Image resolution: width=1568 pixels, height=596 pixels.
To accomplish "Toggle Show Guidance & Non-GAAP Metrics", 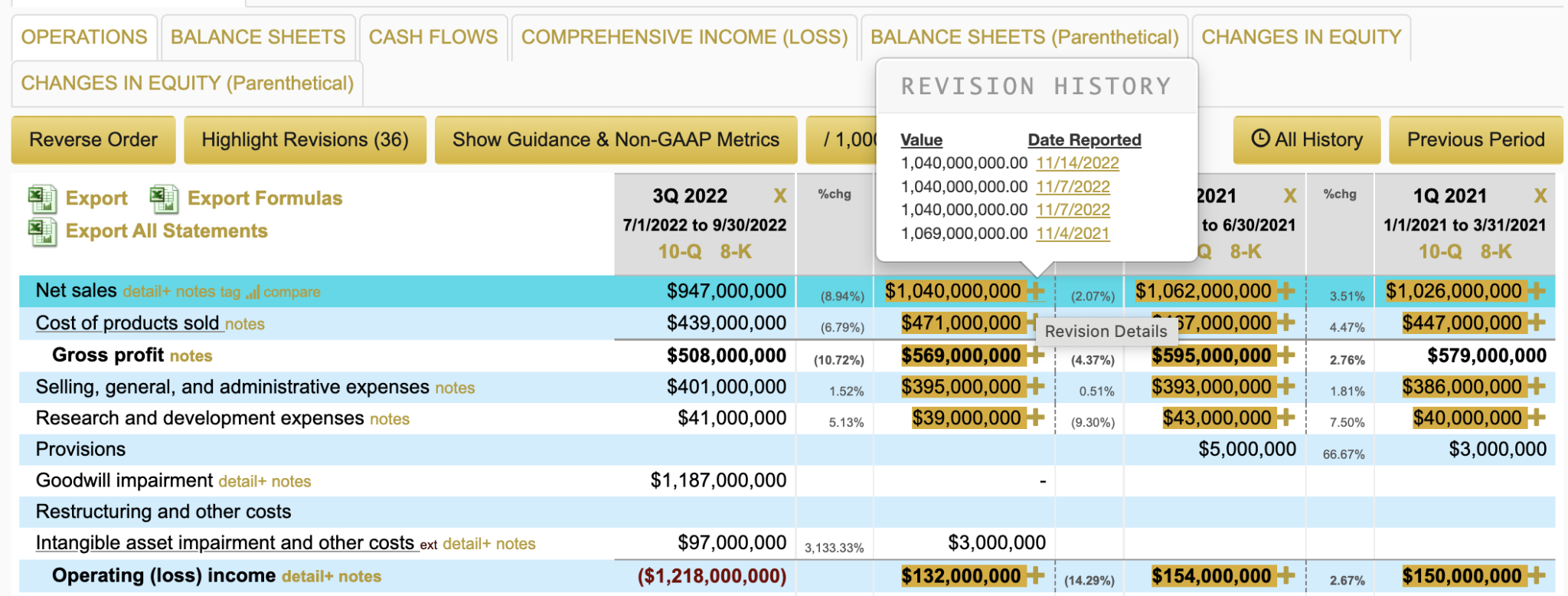I will (616, 139).
